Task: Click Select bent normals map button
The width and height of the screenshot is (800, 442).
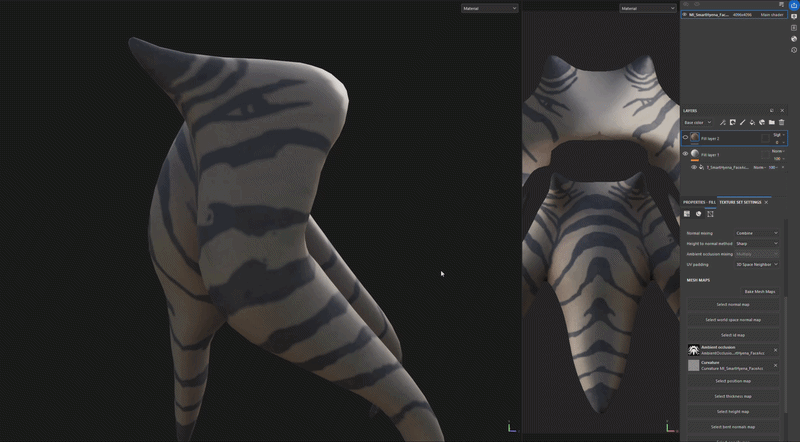Action: click(x=733, y=427)
